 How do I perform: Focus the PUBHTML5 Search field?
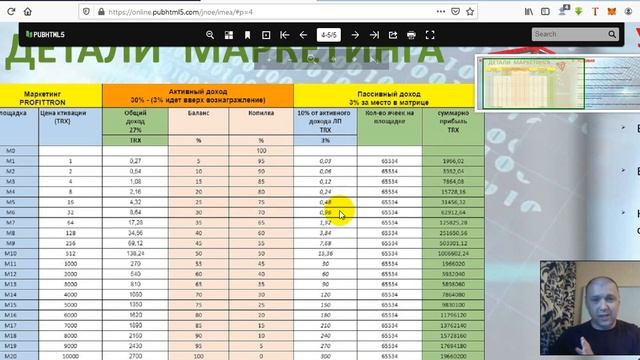(x=570, y=34)
